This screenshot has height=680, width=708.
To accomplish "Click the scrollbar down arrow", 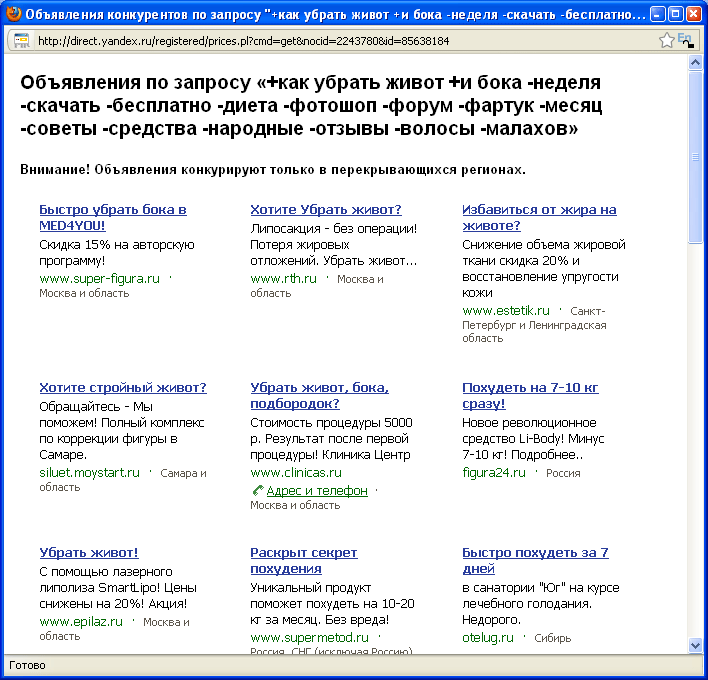I will point(695,645).
